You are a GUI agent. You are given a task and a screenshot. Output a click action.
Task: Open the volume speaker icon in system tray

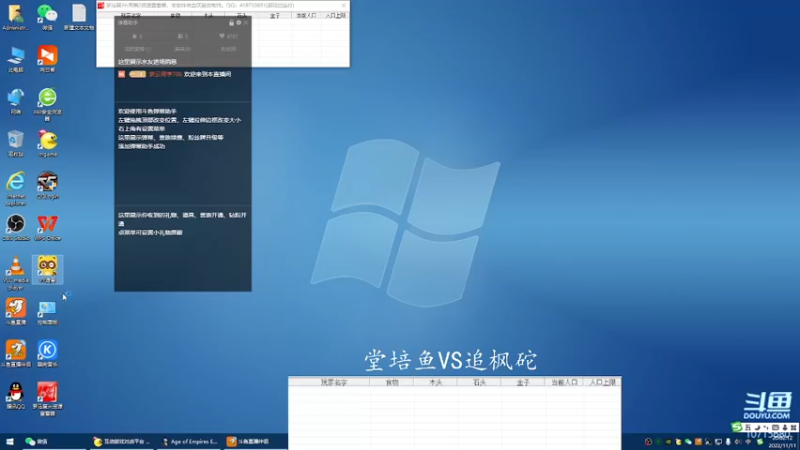738,442
